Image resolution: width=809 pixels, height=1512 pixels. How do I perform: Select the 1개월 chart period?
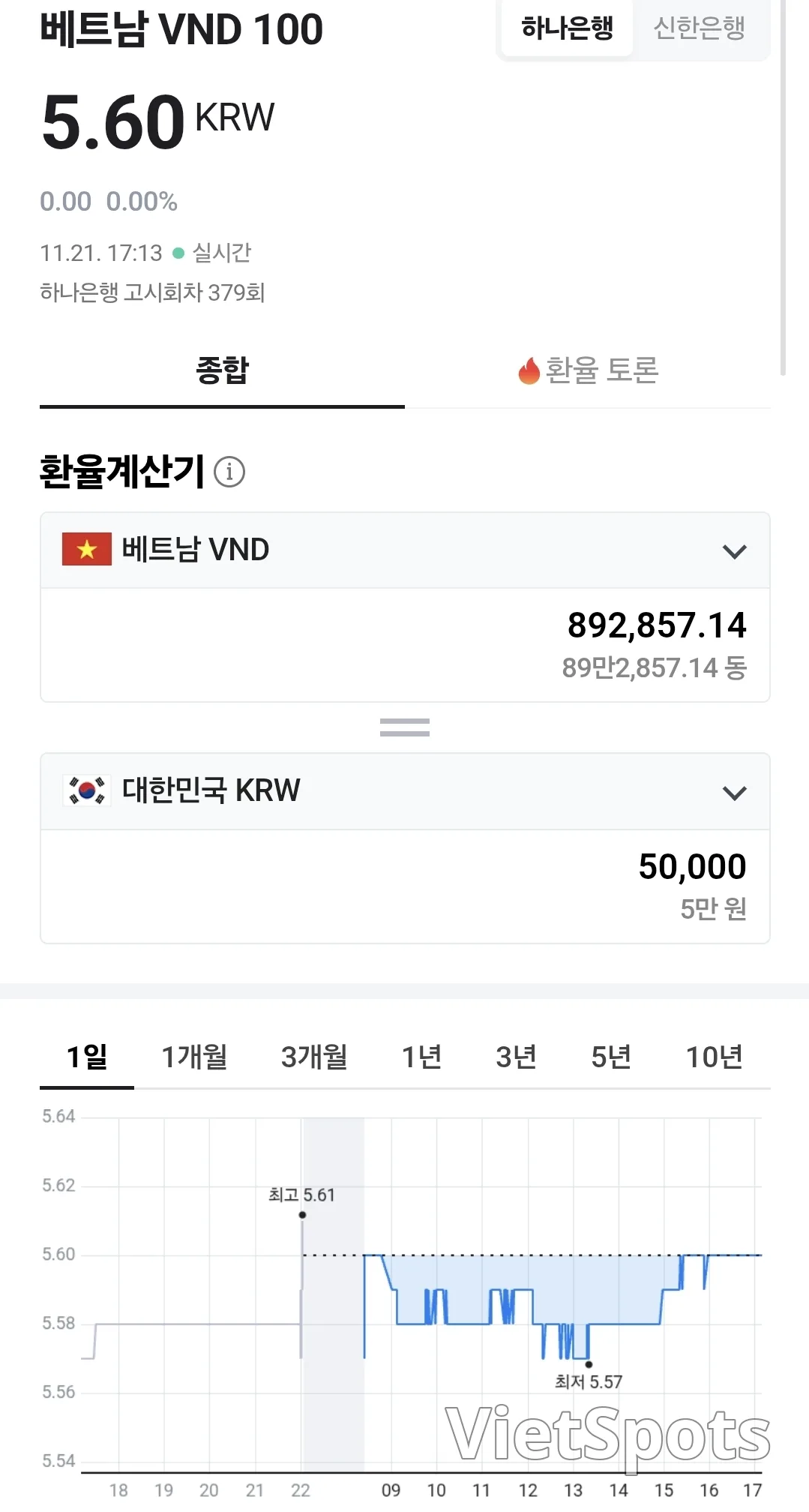click(194, 1057)
